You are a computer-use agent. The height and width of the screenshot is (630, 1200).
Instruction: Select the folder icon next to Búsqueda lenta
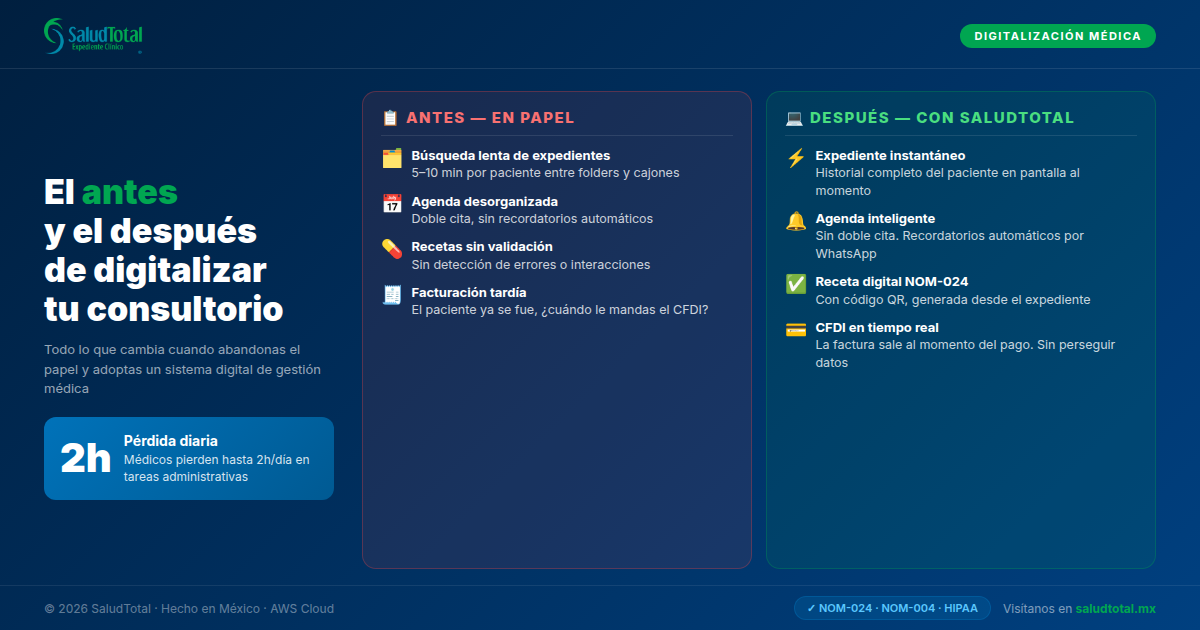click(x=391, y=160)
